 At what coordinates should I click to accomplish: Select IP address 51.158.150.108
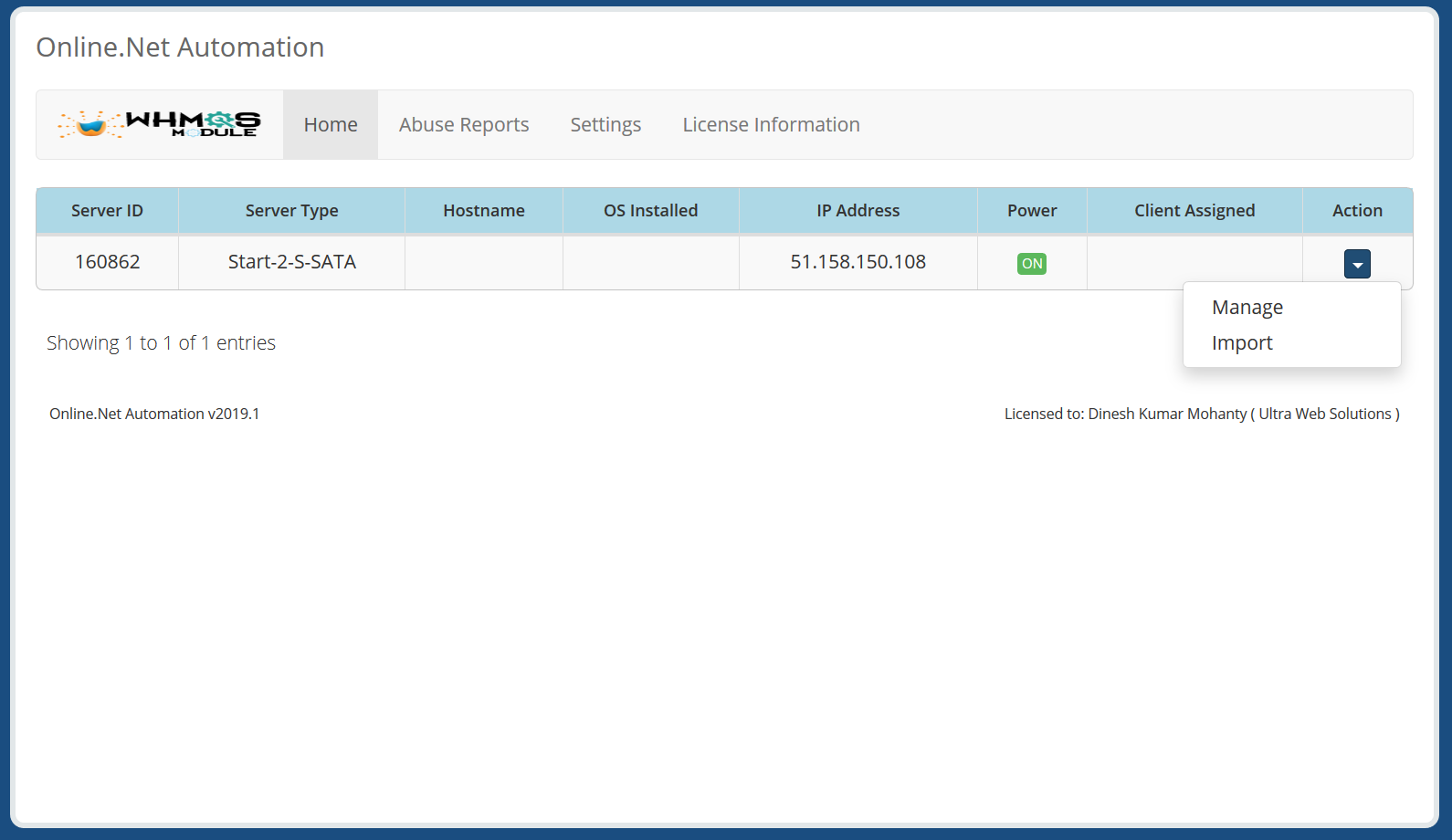pos(858,262)
